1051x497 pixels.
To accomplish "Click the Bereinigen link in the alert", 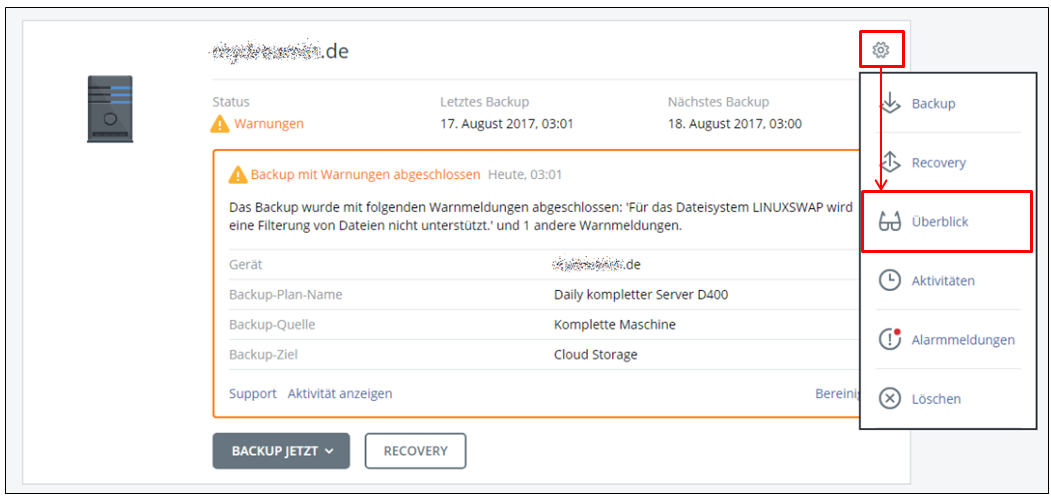I will 838,394.
